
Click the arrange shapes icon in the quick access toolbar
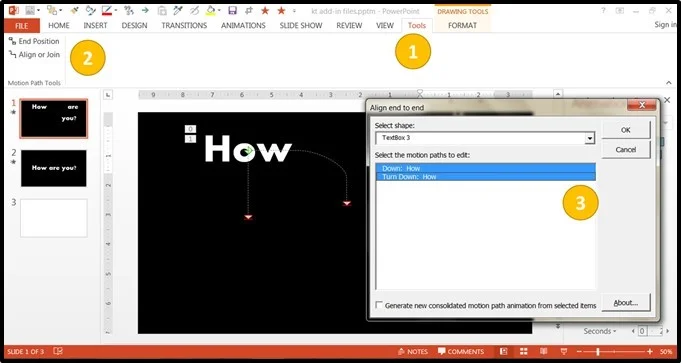[x=52, y=10]
